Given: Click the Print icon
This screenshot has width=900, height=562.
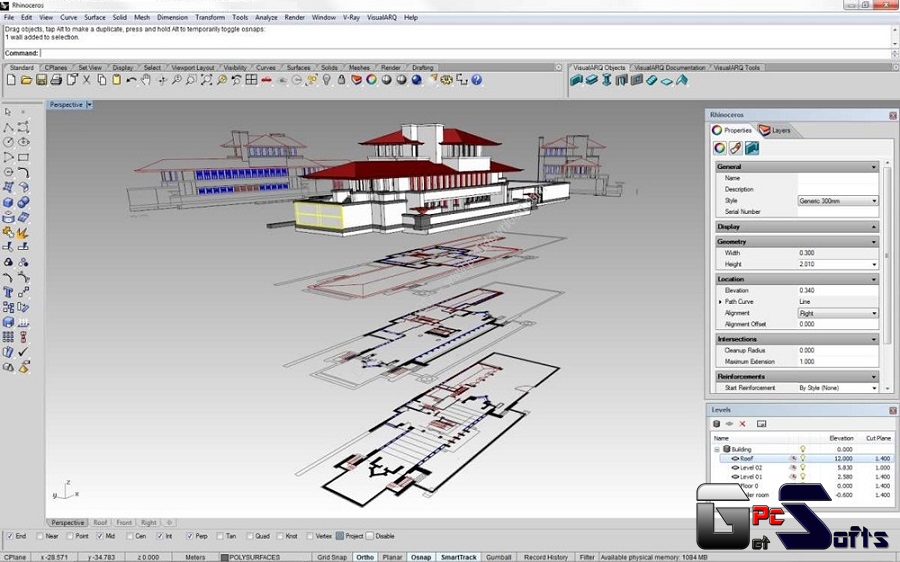Looking at the screenshot, I should click(x=56, y=80).
